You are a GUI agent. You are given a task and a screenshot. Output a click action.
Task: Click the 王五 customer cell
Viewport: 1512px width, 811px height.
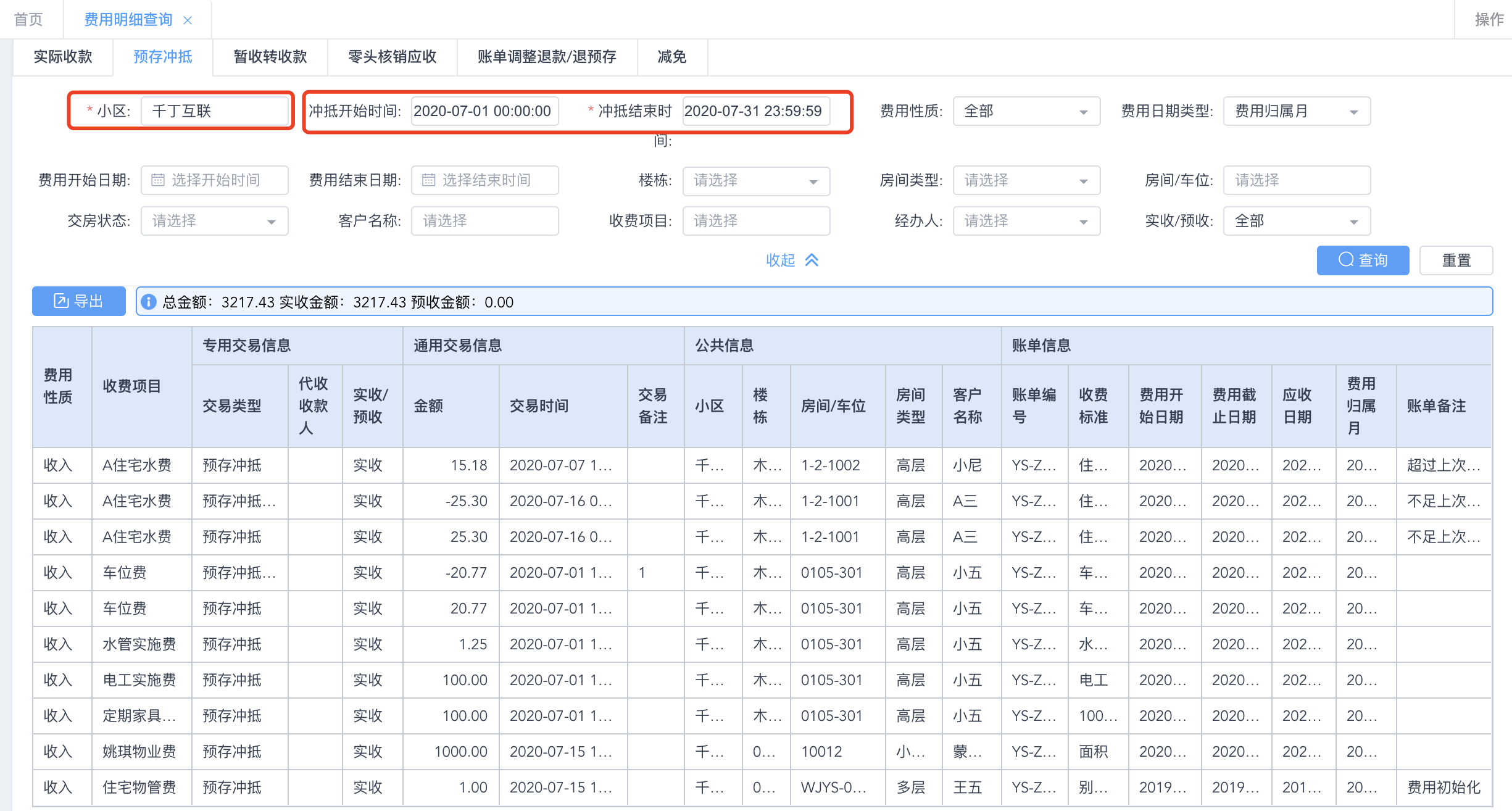(x=971, y=788)
